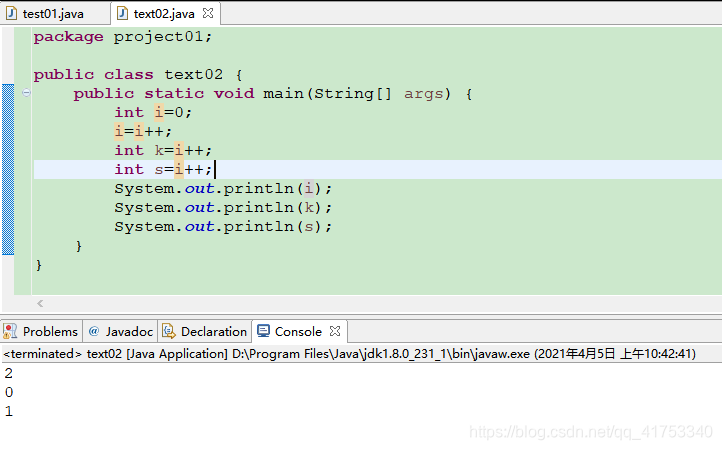
Task: Click the Java file icon on text02.java tab
Action: point(122,13)
